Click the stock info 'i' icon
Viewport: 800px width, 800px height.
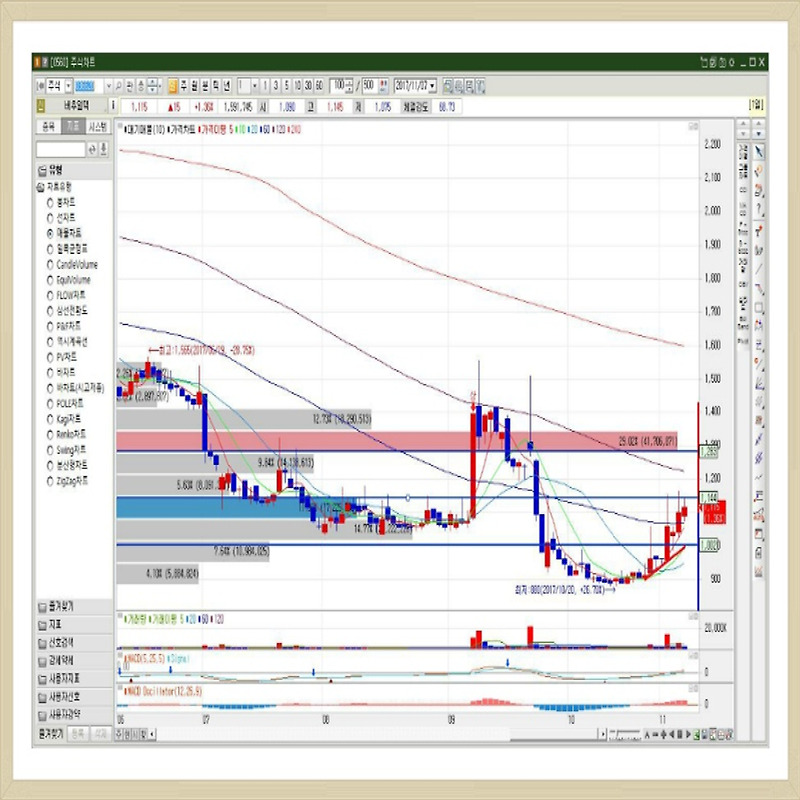pos(113,106)
